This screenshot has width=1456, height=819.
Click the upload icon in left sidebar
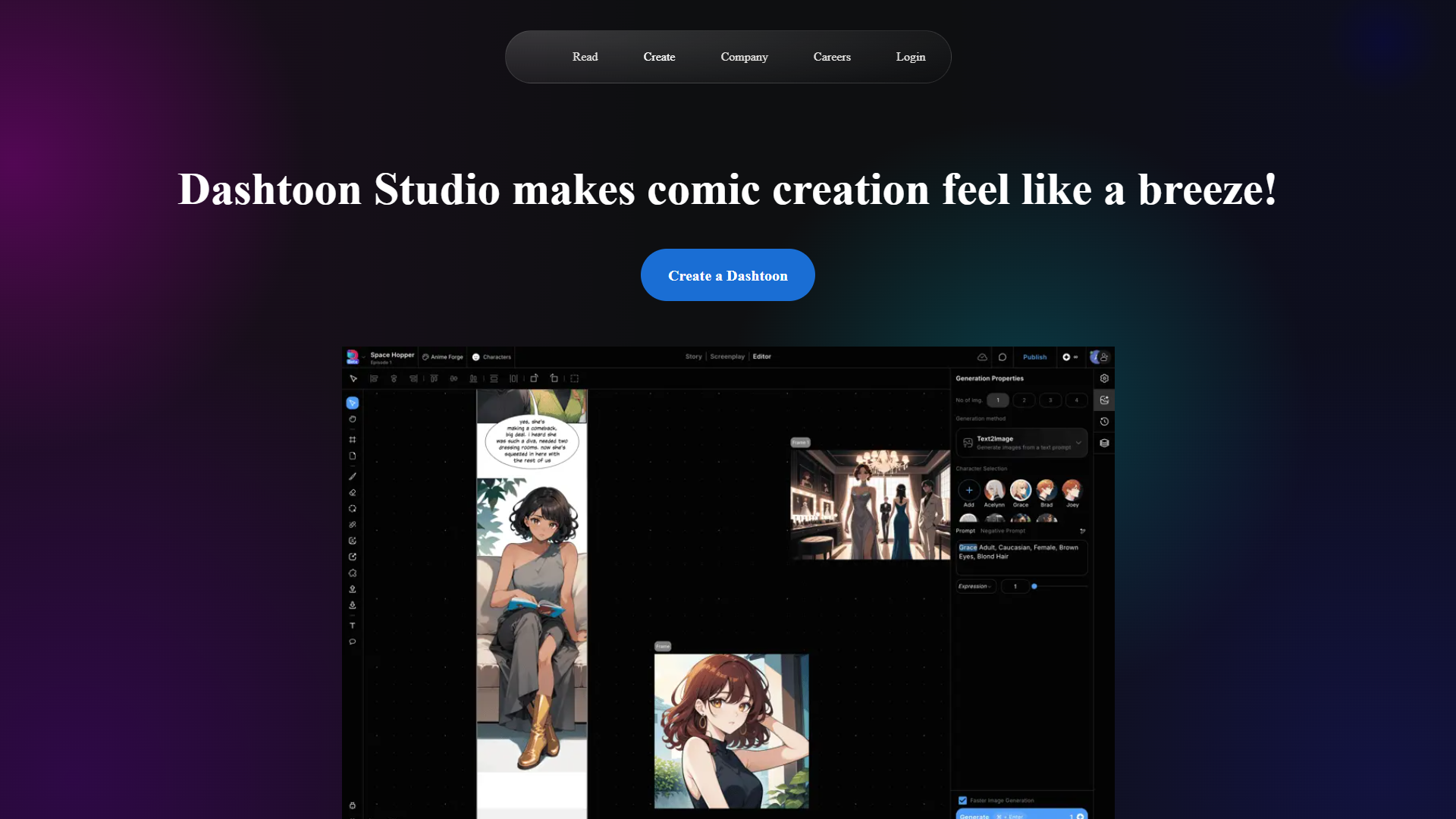353,589
